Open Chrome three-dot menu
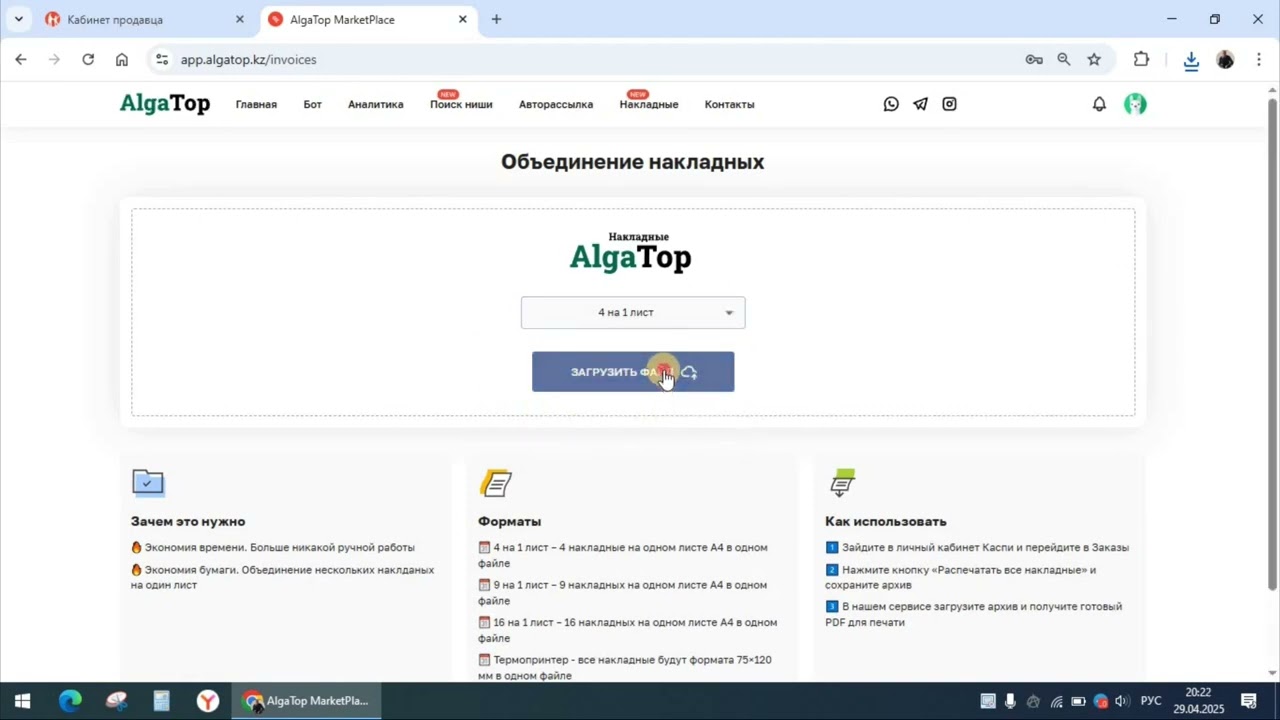 click(x=1258, y=60)
